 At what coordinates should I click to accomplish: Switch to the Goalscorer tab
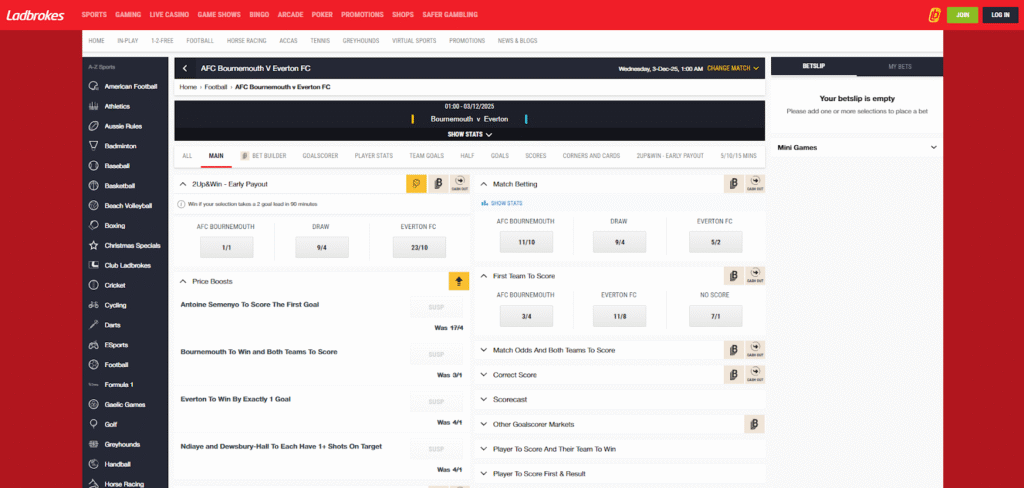click(320, 156)
